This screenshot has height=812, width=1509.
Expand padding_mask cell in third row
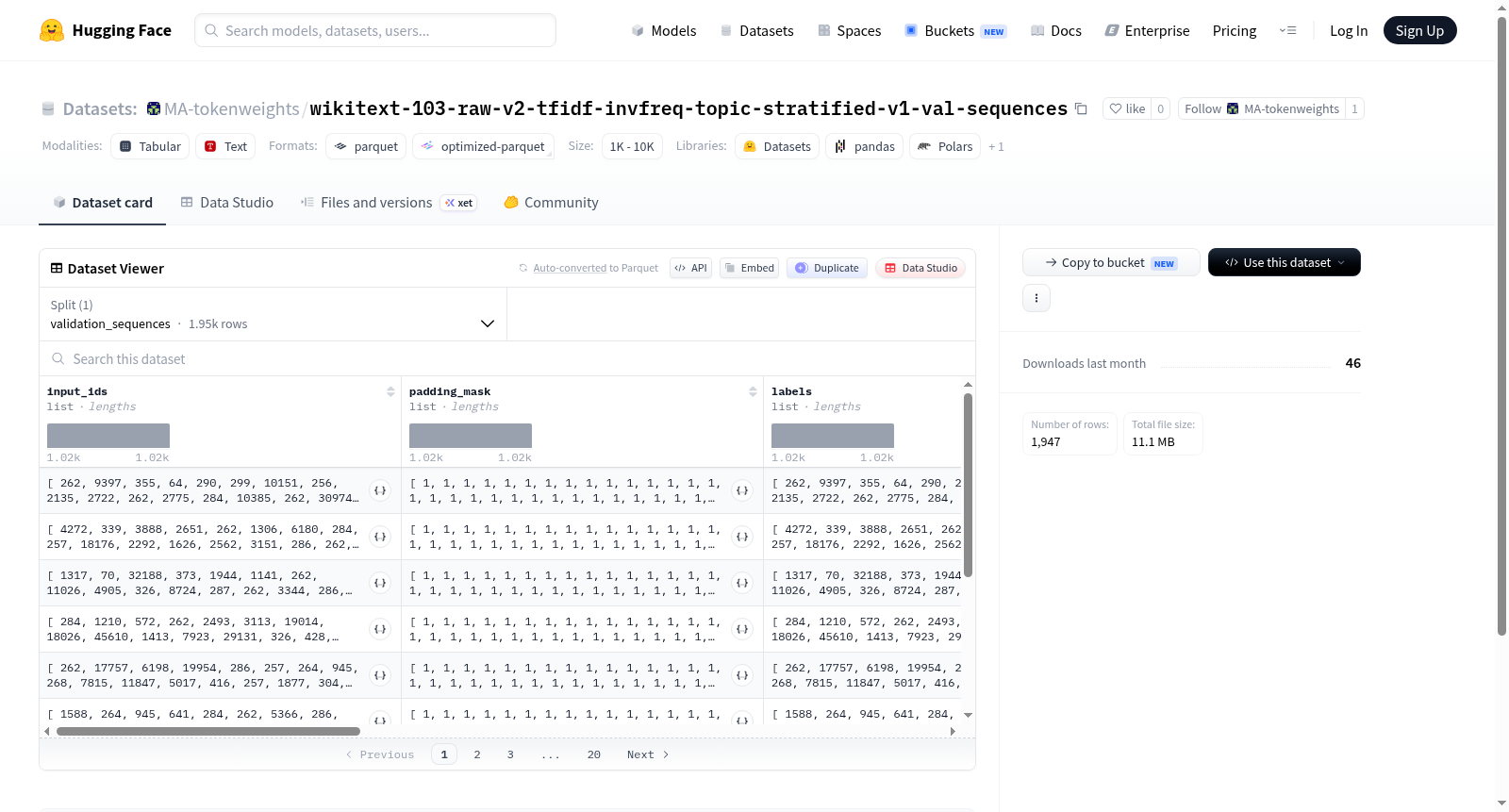(x=742, y=583)
